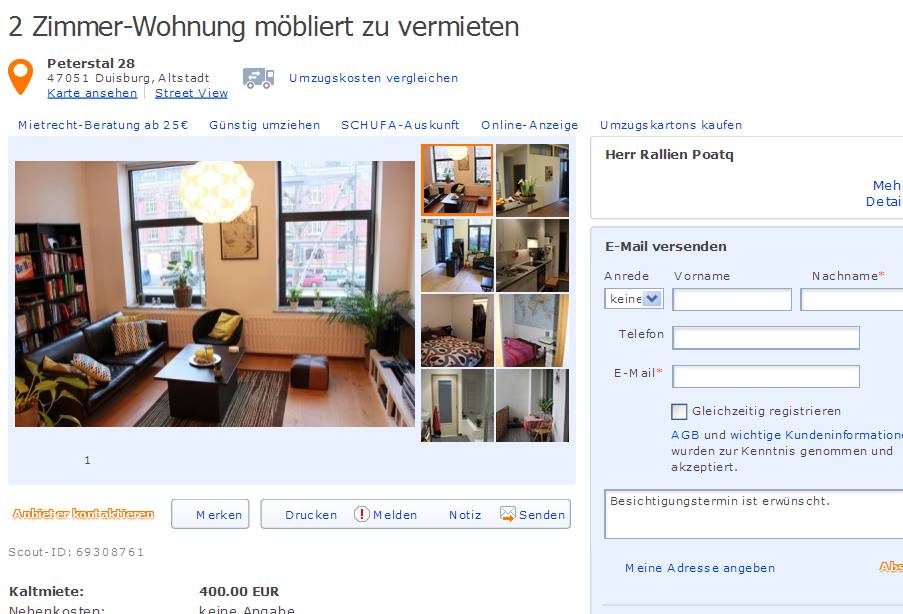Focus the Vorname input field
This screenshot has height=614, width=903.
[x=732, y=300]
